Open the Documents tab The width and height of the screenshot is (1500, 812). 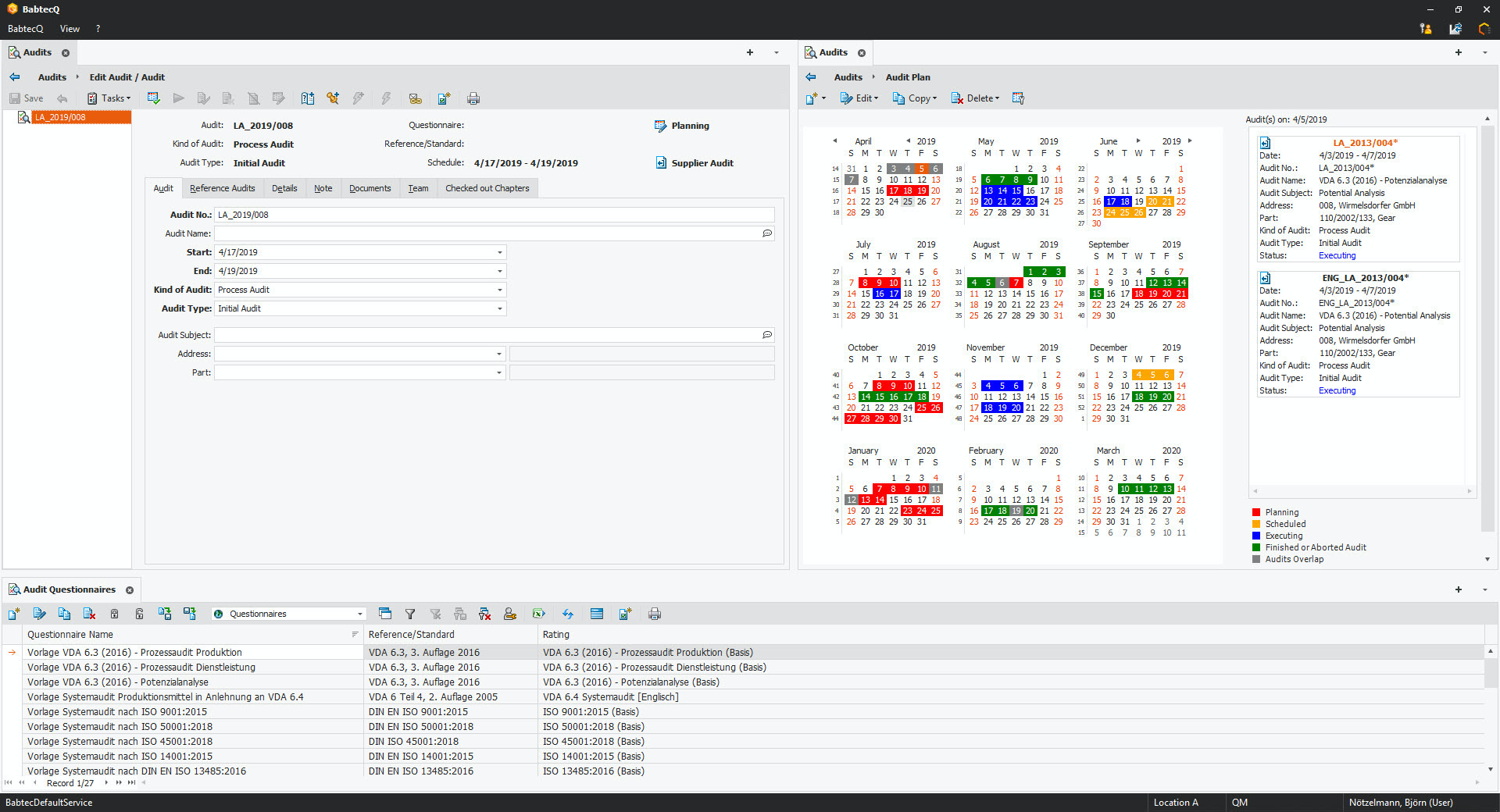coord(370,188)
